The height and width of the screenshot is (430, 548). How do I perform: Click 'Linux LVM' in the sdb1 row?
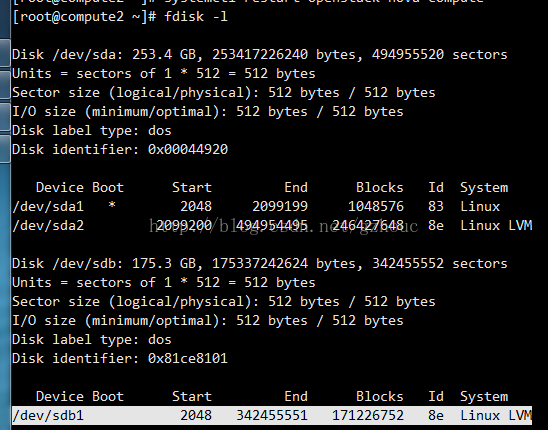[x=496, y=415]
